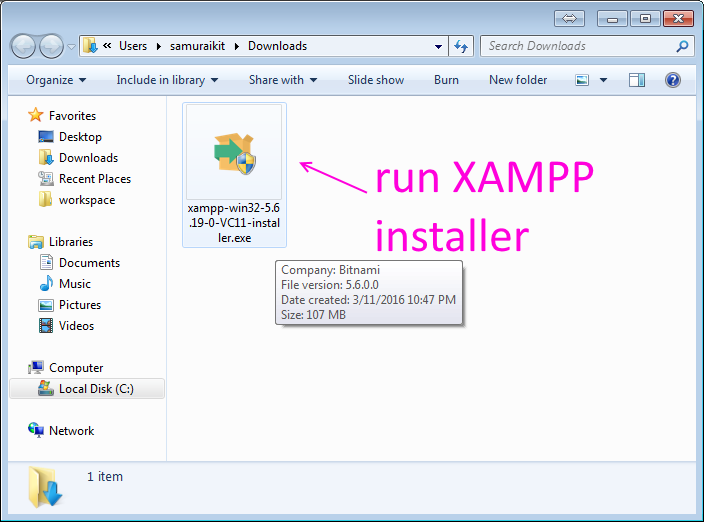Click the details pane Downloads folder icon
Viewport: 704px width, 522px height.
[x=45, y=487]
